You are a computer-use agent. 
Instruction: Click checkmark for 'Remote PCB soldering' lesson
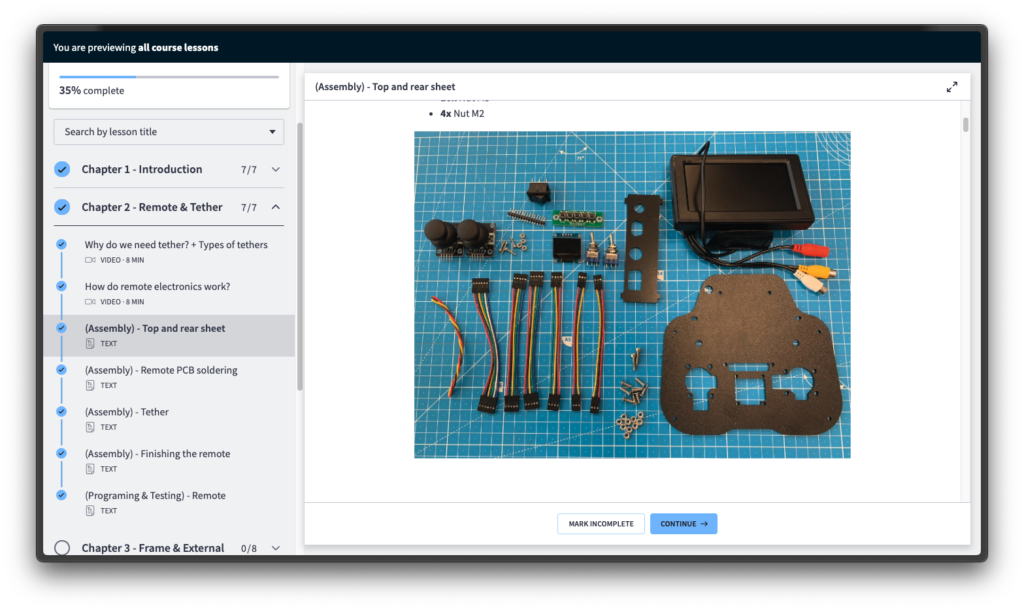point(61,370)
